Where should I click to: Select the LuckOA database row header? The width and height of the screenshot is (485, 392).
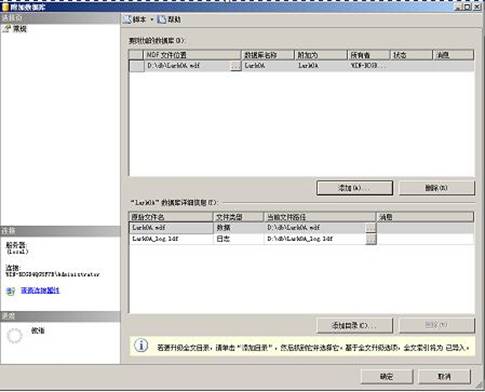pyautogui.click(x=137, y=66)
